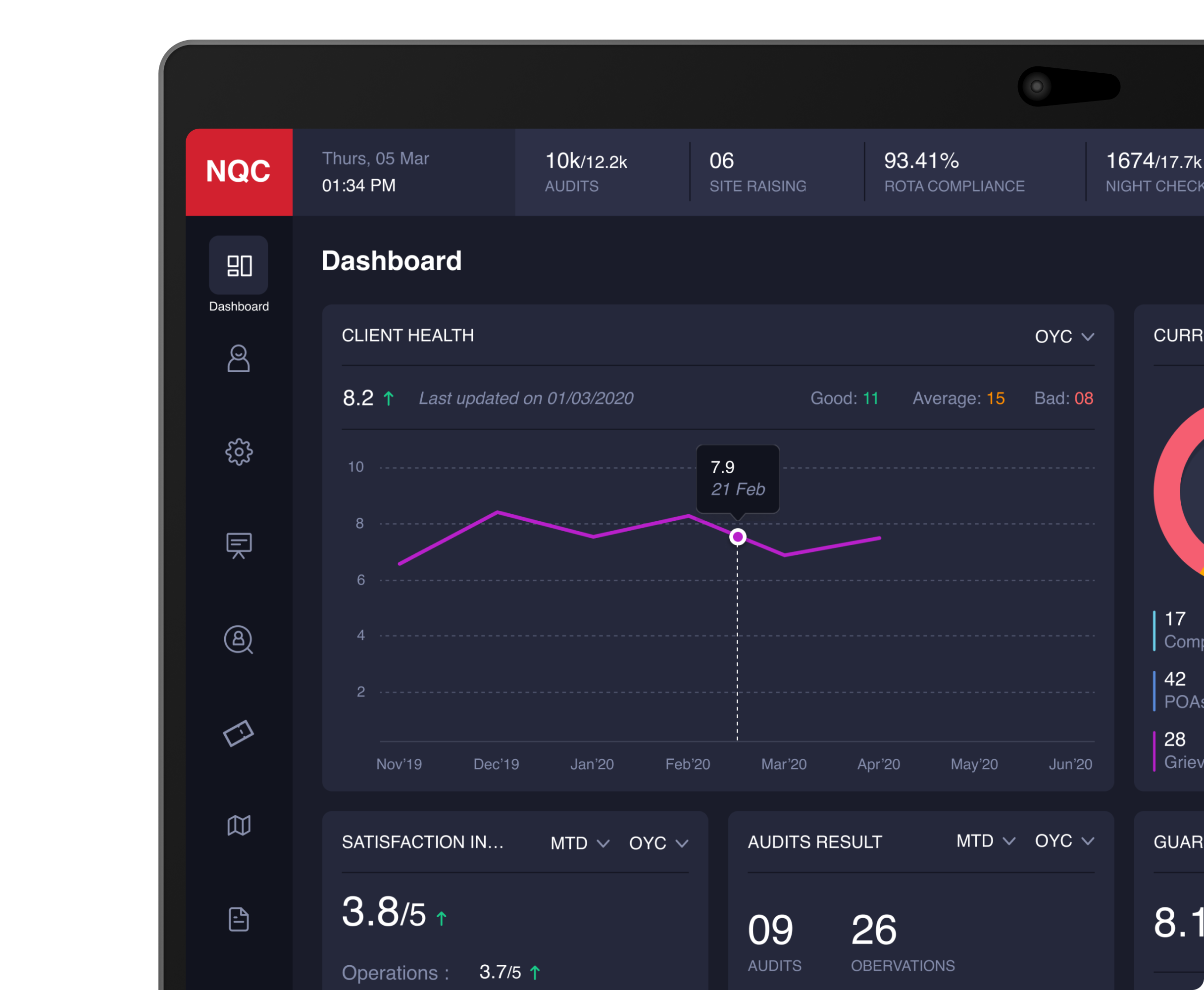The height and width of the screenshot is (990, 1204).
Task: Open the map sidebar icon
Action: click(x=239, y=825)
